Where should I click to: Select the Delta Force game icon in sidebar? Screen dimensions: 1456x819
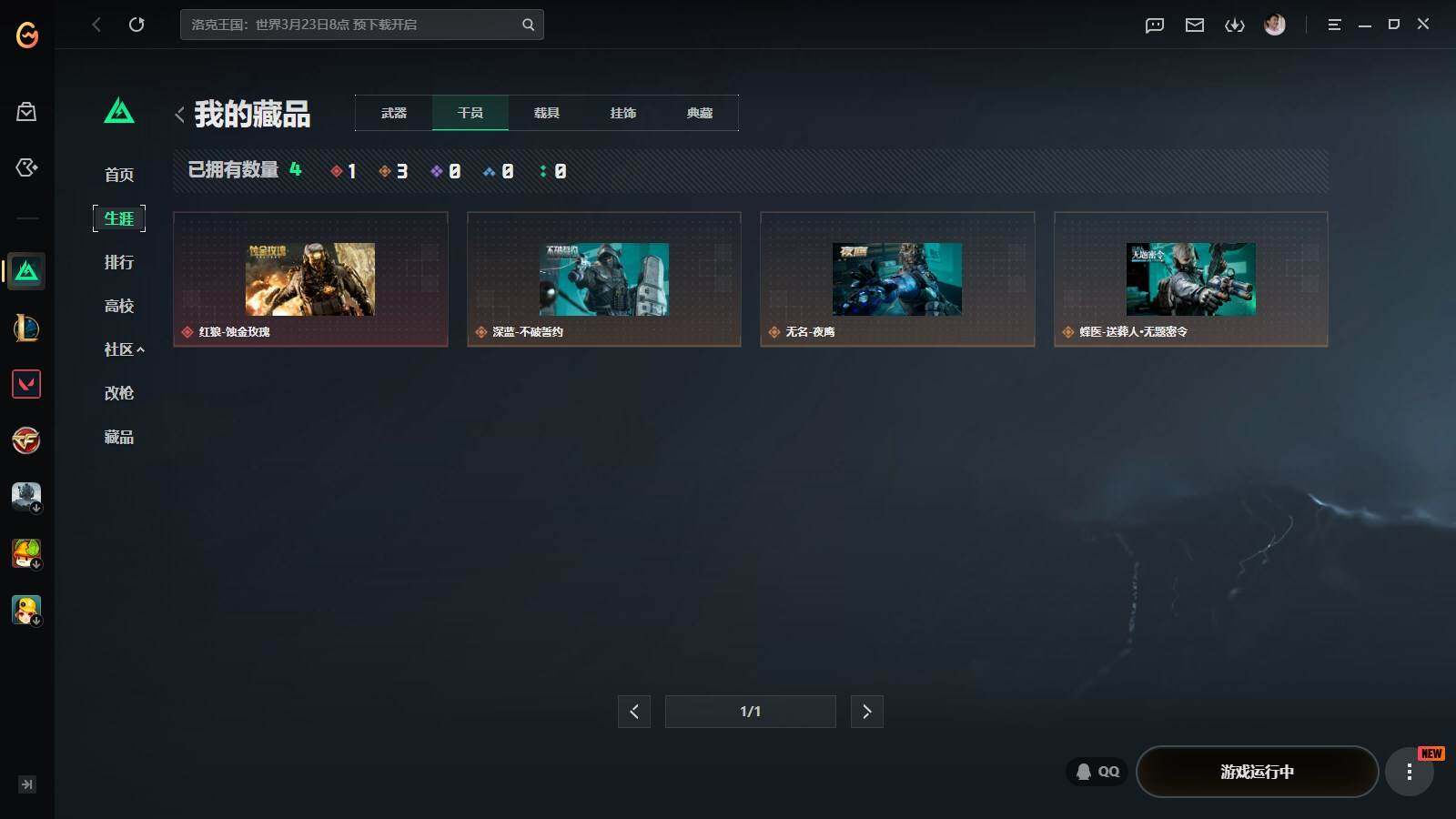[26, 271]
